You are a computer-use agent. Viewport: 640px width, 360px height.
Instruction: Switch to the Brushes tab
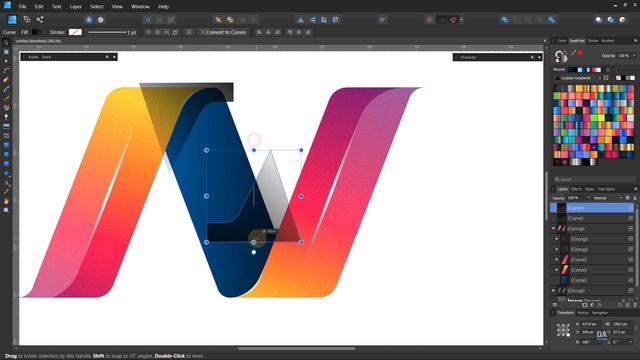pyautogui.click(x=608, y=41)
